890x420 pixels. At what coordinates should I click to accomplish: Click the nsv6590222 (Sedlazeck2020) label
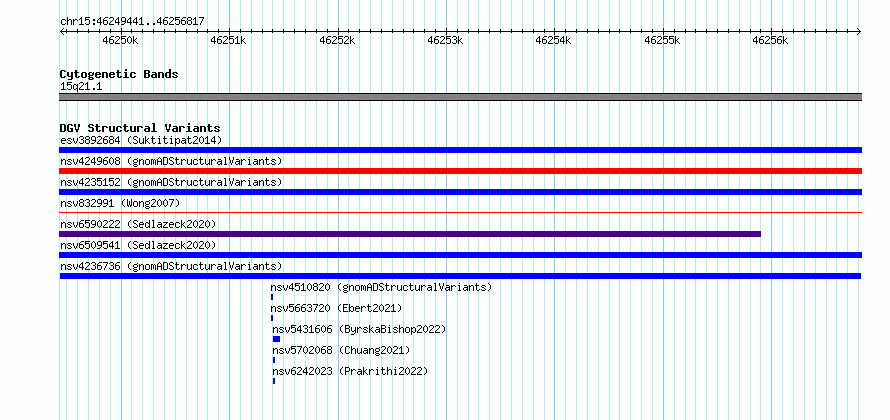point(138,224)
